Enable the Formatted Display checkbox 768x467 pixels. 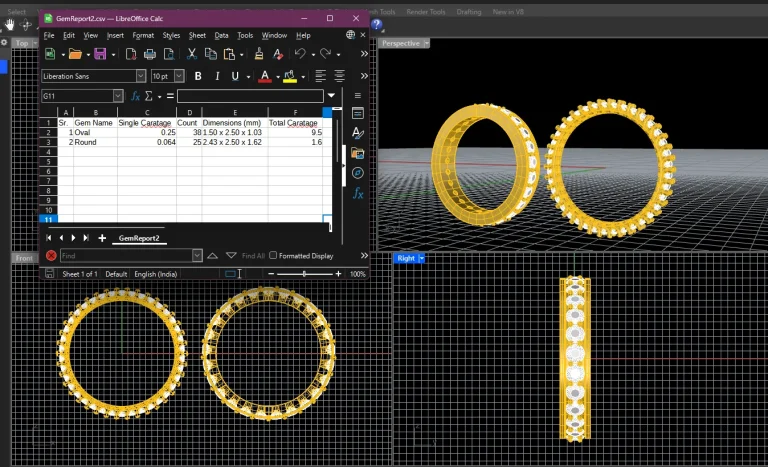click(x=273, y=256)
